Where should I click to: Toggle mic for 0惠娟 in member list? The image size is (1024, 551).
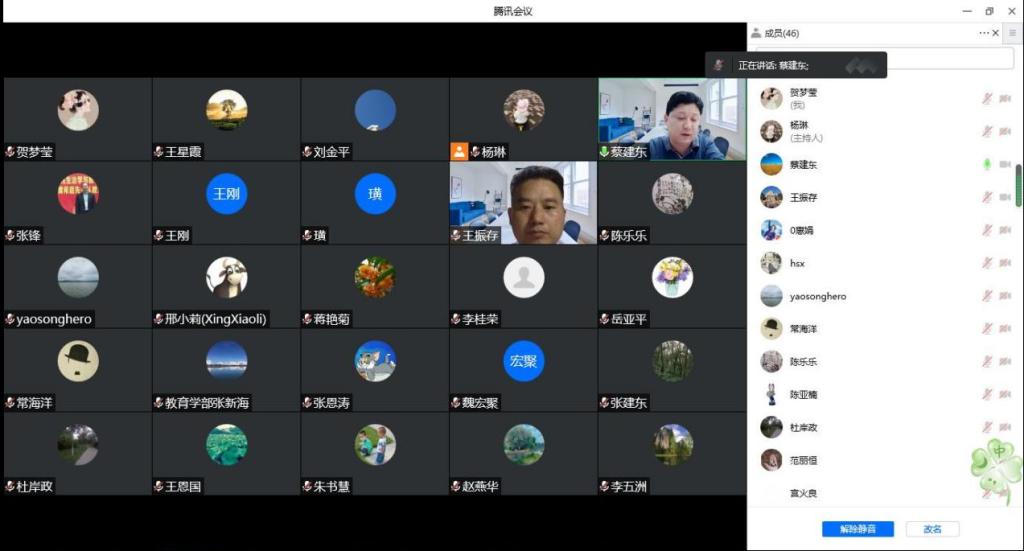point(987,230)
